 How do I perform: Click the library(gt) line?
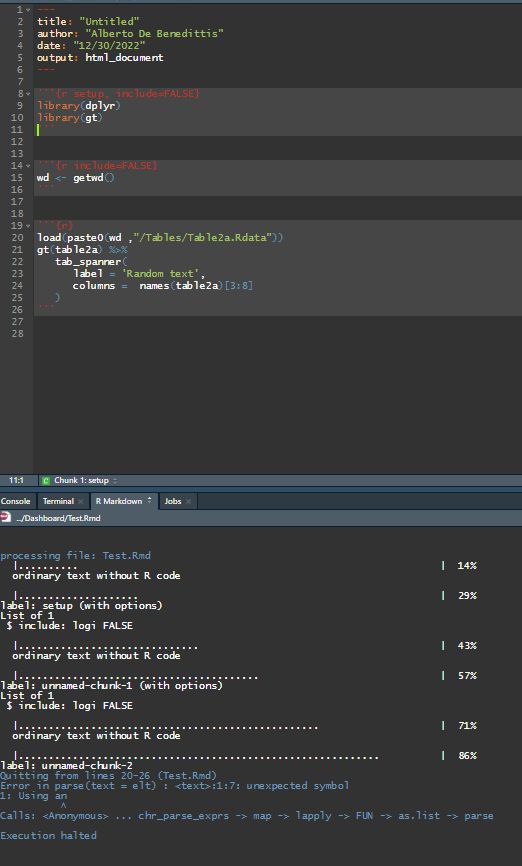click(x=70, y=118)
